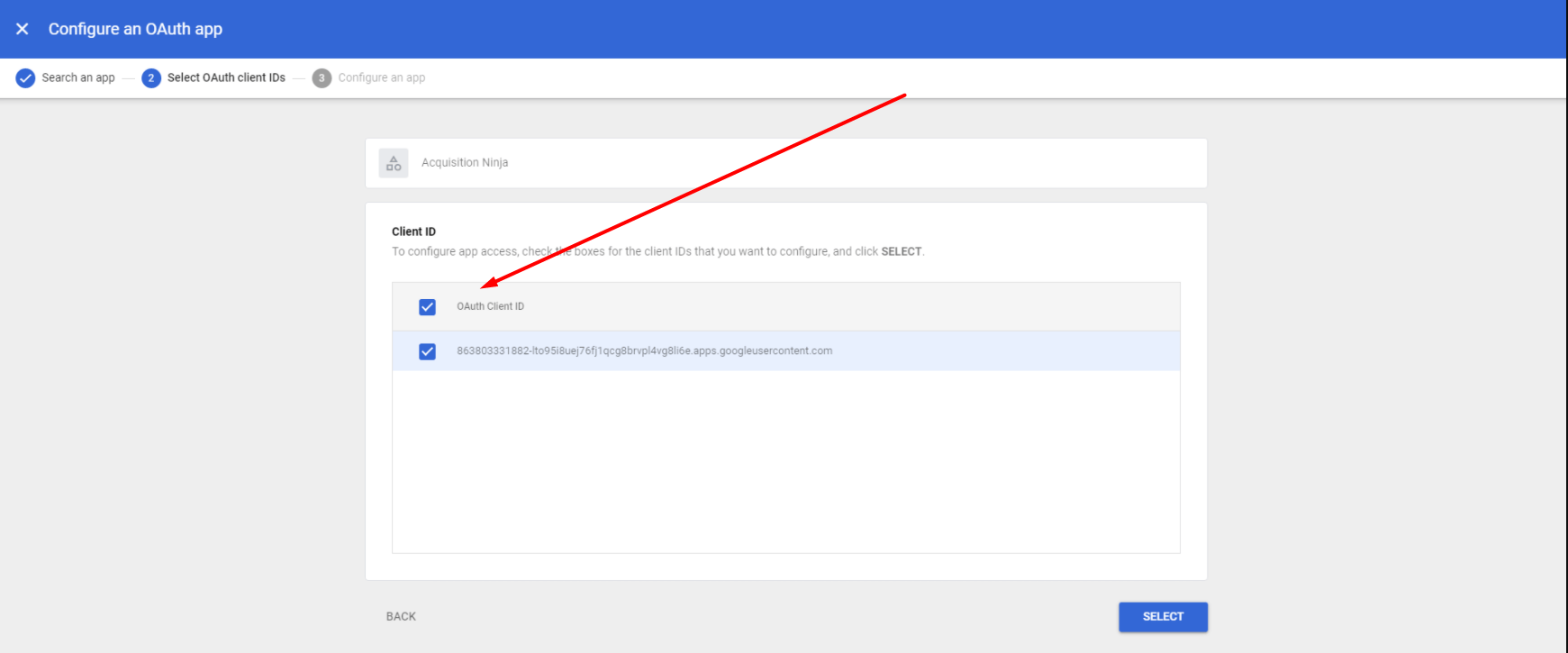Click the OAuth Client ID column header
Viewport: 1568px width, 653px height.
[490, 306]
